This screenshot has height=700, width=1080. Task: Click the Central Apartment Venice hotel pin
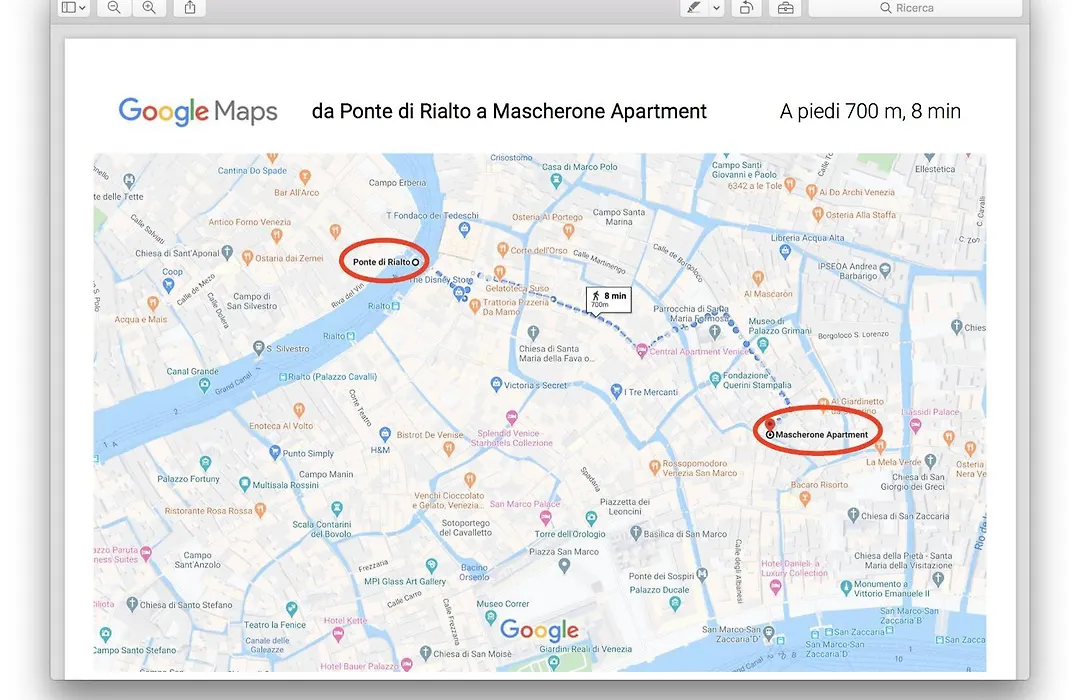642,351
